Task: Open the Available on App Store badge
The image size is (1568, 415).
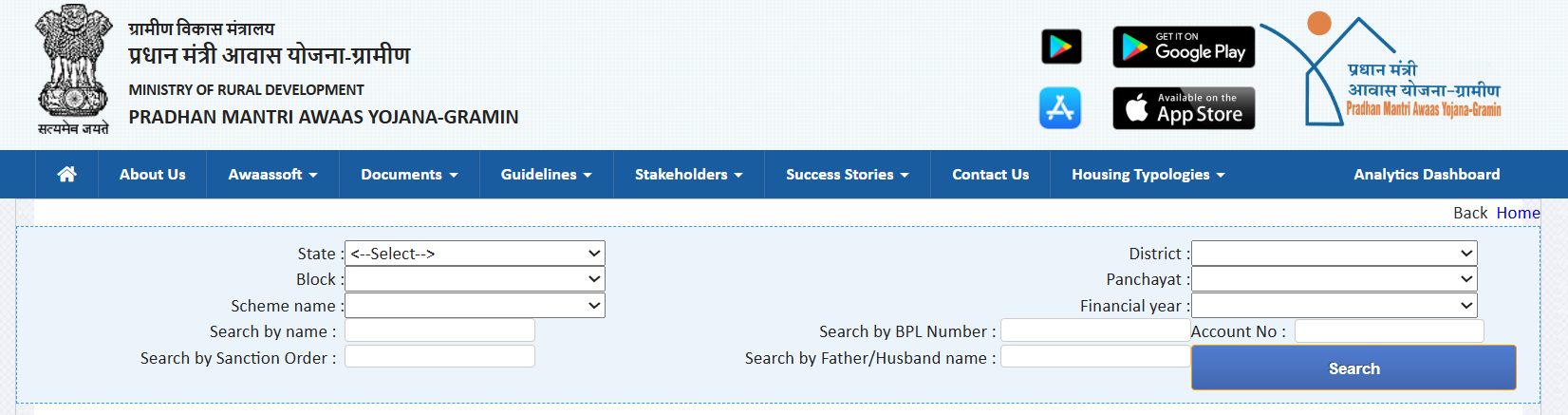Action: (x=1184, y=108)
